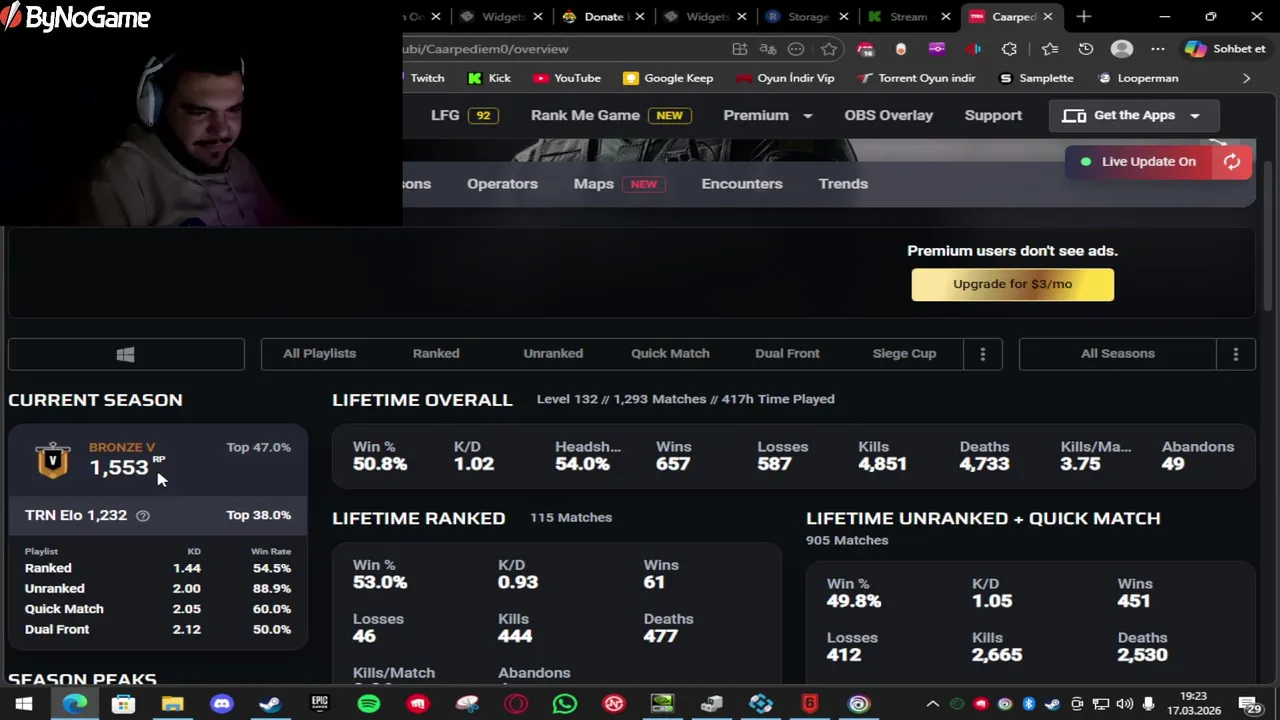1280x720 pixels.
Task: Open more playlists three-dot menu
Action: (982, 354)
